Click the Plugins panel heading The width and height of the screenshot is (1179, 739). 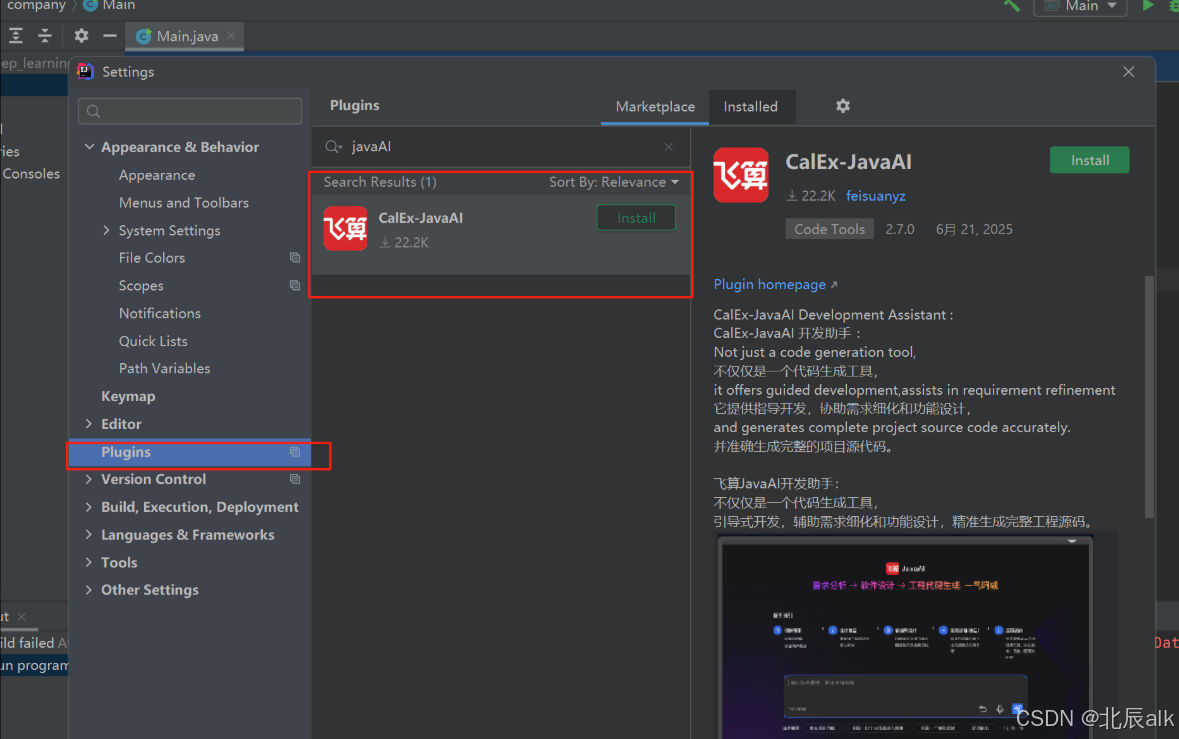[354, 105]
